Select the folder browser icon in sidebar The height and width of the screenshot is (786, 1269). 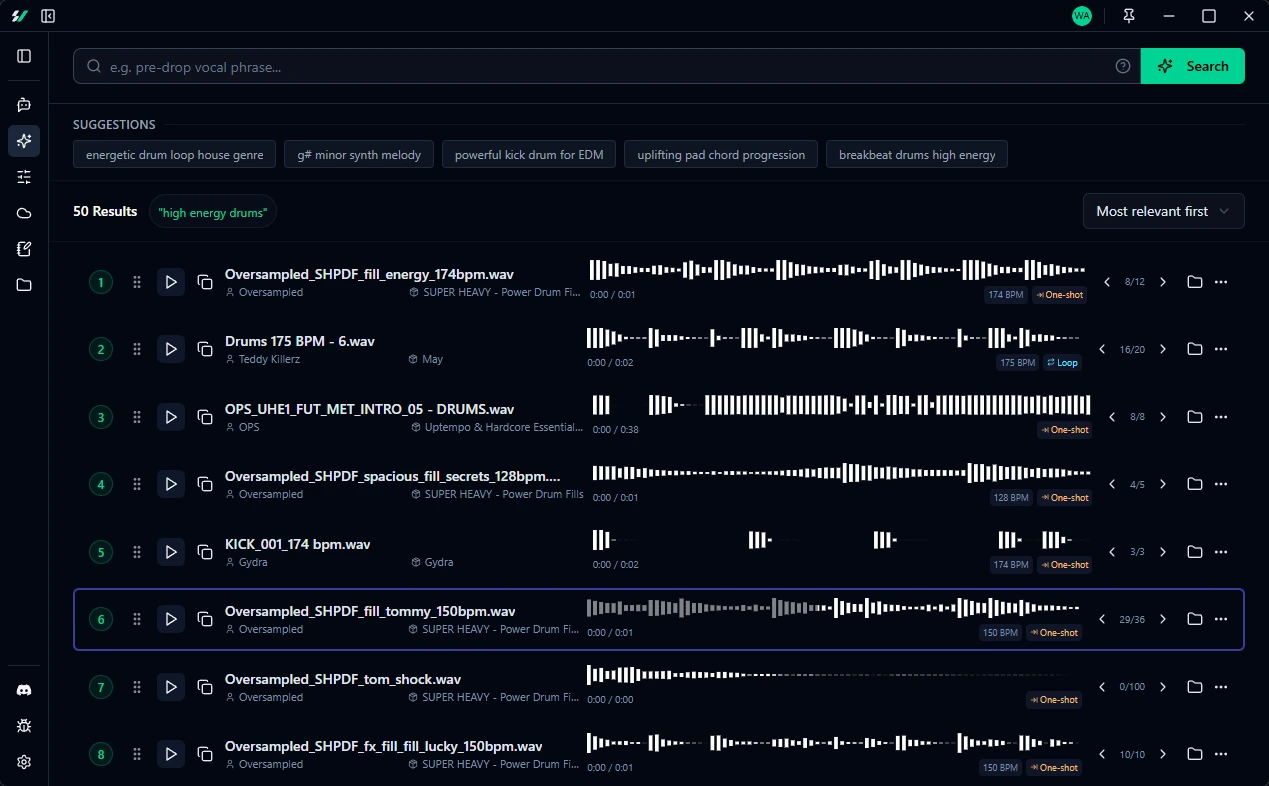[x=24, y=285]
